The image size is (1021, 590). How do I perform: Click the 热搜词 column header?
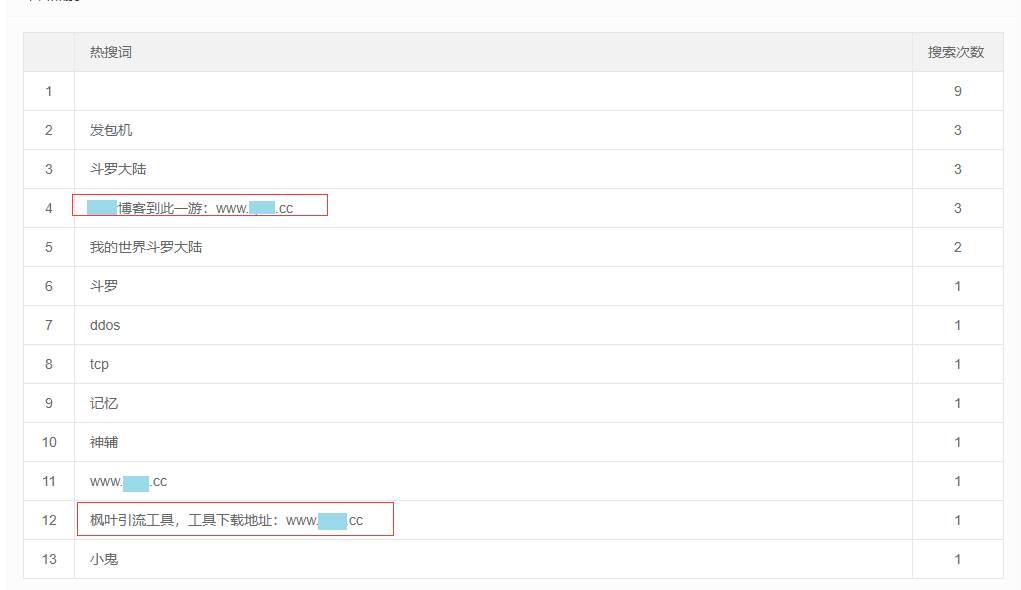111,52
